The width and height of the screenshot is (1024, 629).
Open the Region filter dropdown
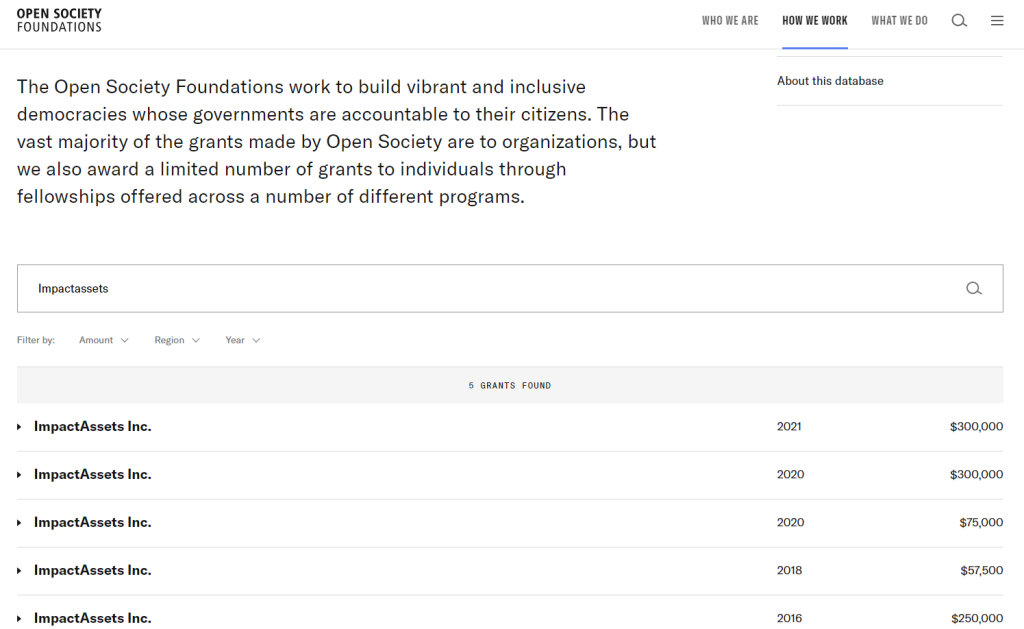(177, 340)
